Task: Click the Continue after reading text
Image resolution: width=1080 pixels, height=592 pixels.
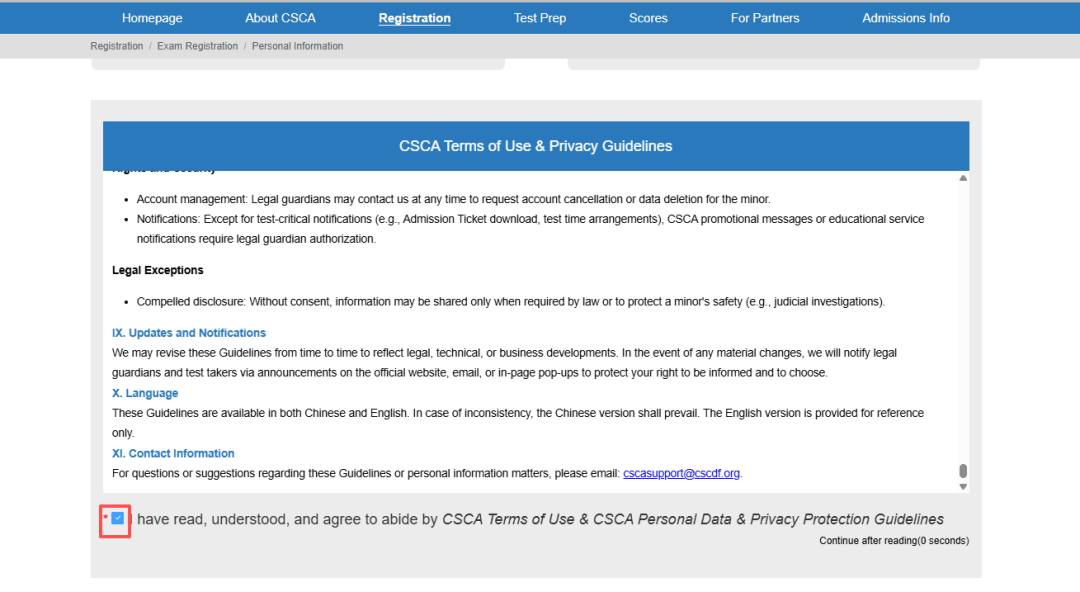Action: (893, 541)
